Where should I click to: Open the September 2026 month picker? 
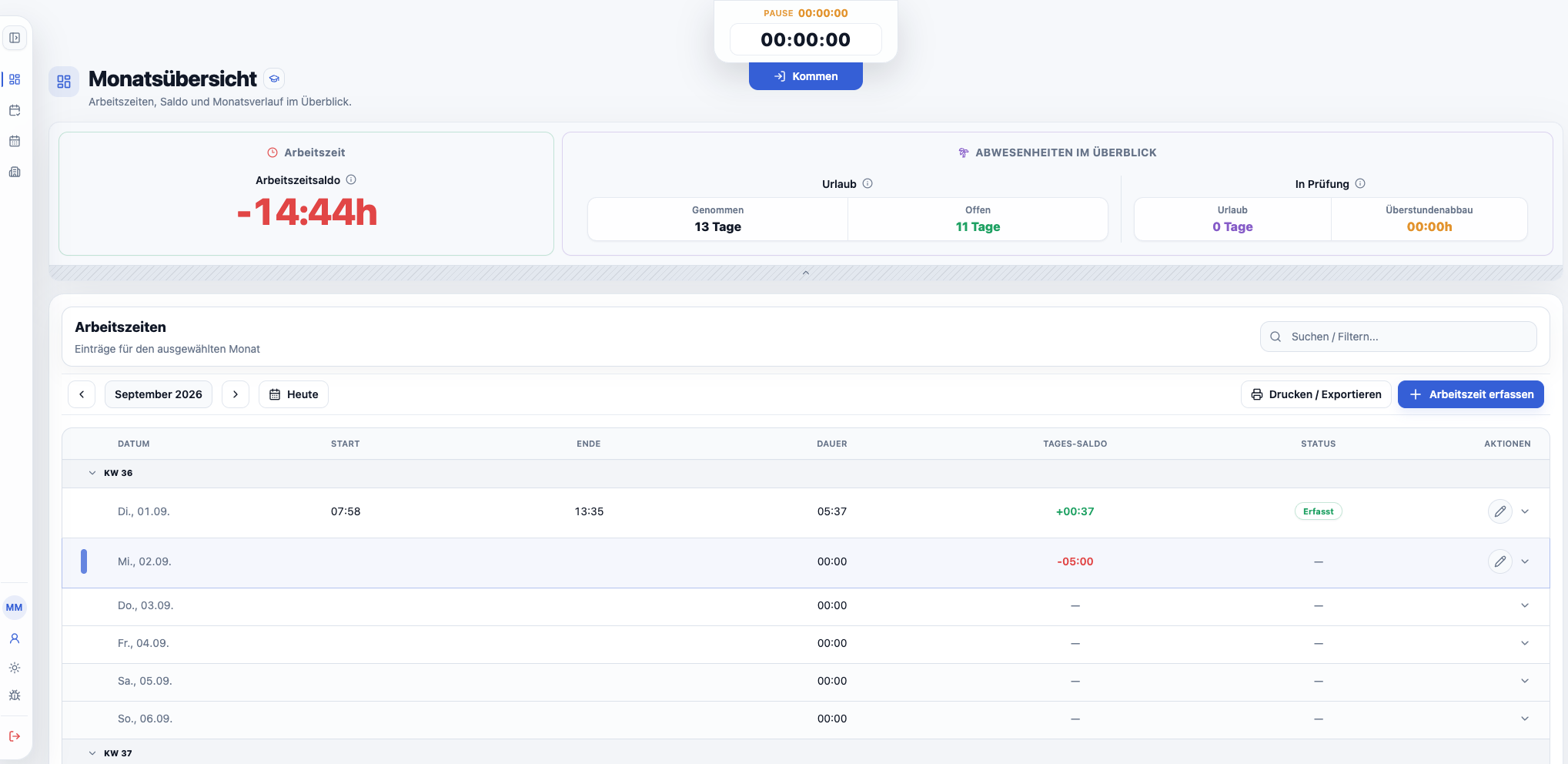pyautogui.click(x=159, y=394)
